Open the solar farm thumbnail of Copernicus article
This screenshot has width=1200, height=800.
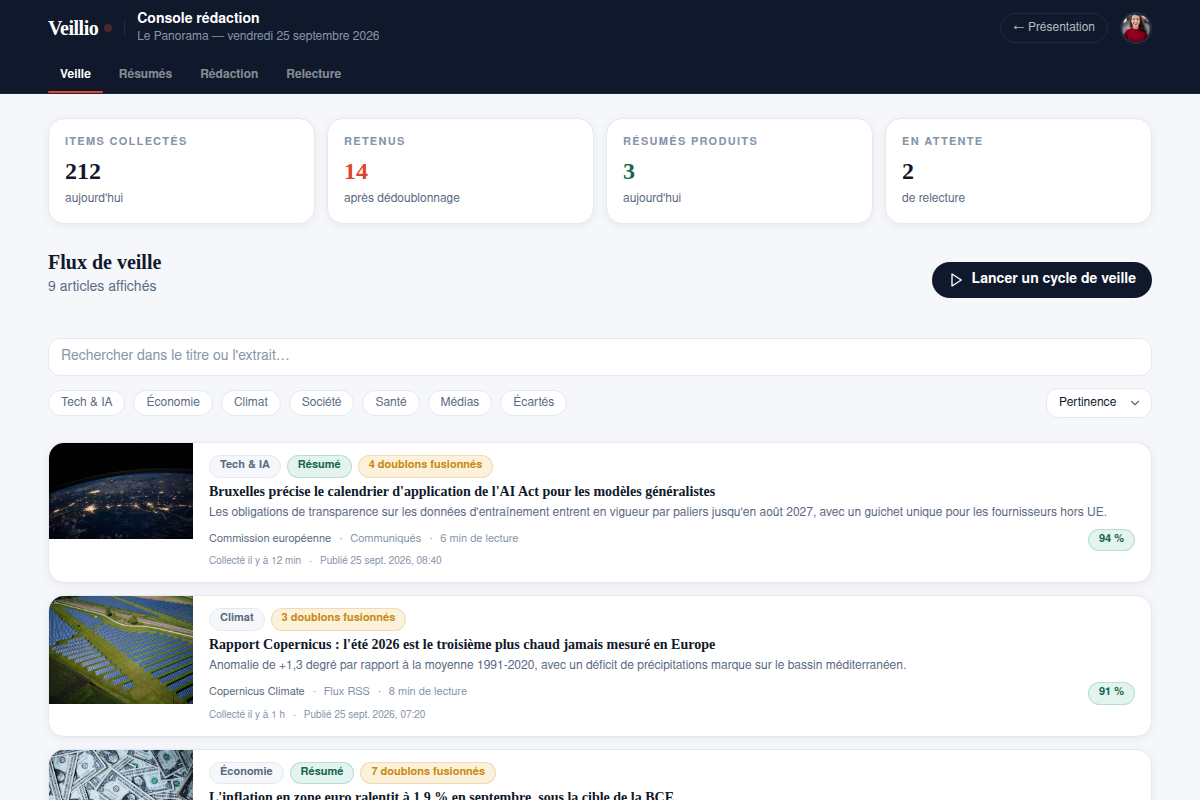coord(121,650)
